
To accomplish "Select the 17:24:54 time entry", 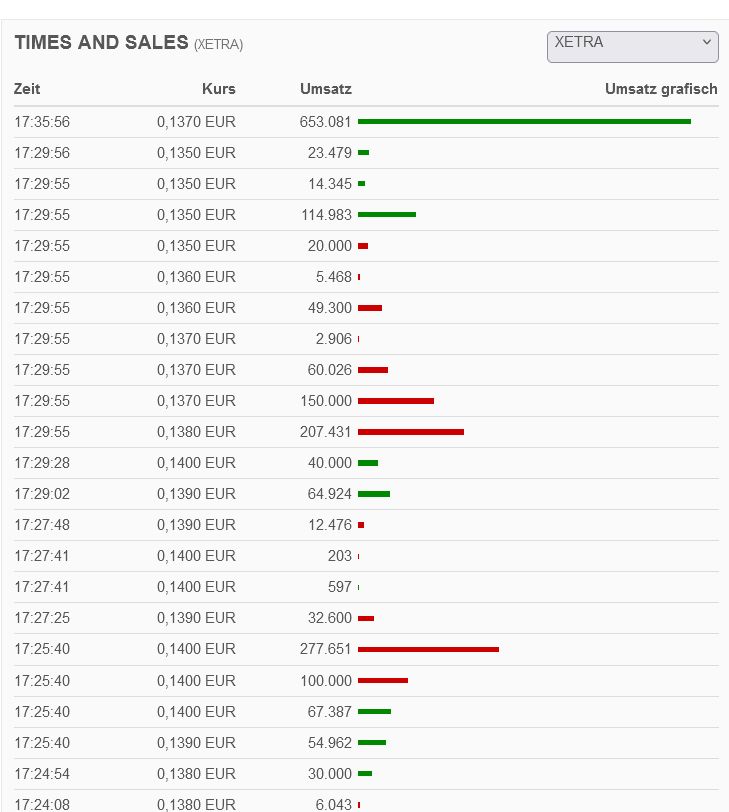I will 42,773.
